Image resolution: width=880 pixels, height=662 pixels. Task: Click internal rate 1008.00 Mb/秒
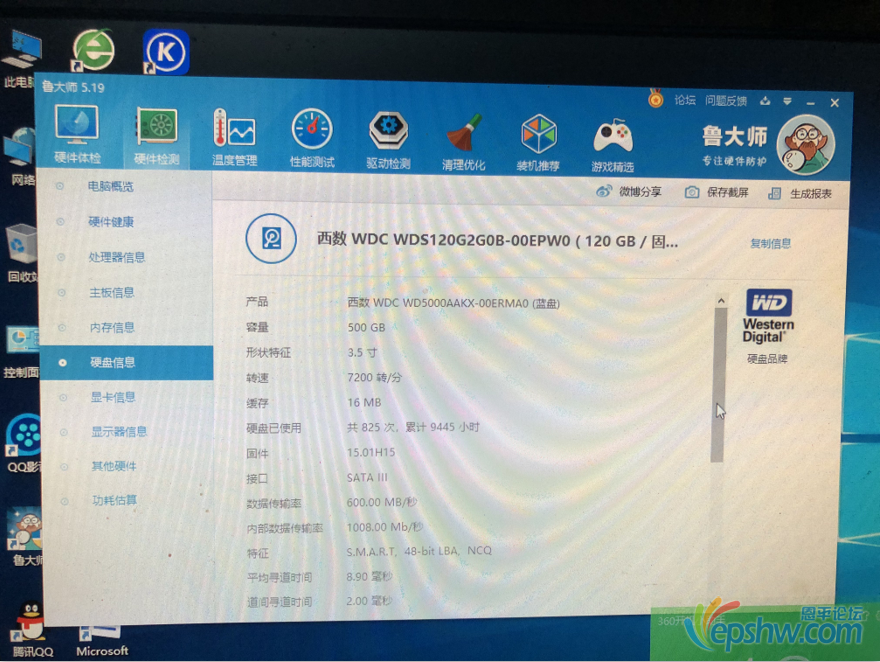(x=384, y=527)
